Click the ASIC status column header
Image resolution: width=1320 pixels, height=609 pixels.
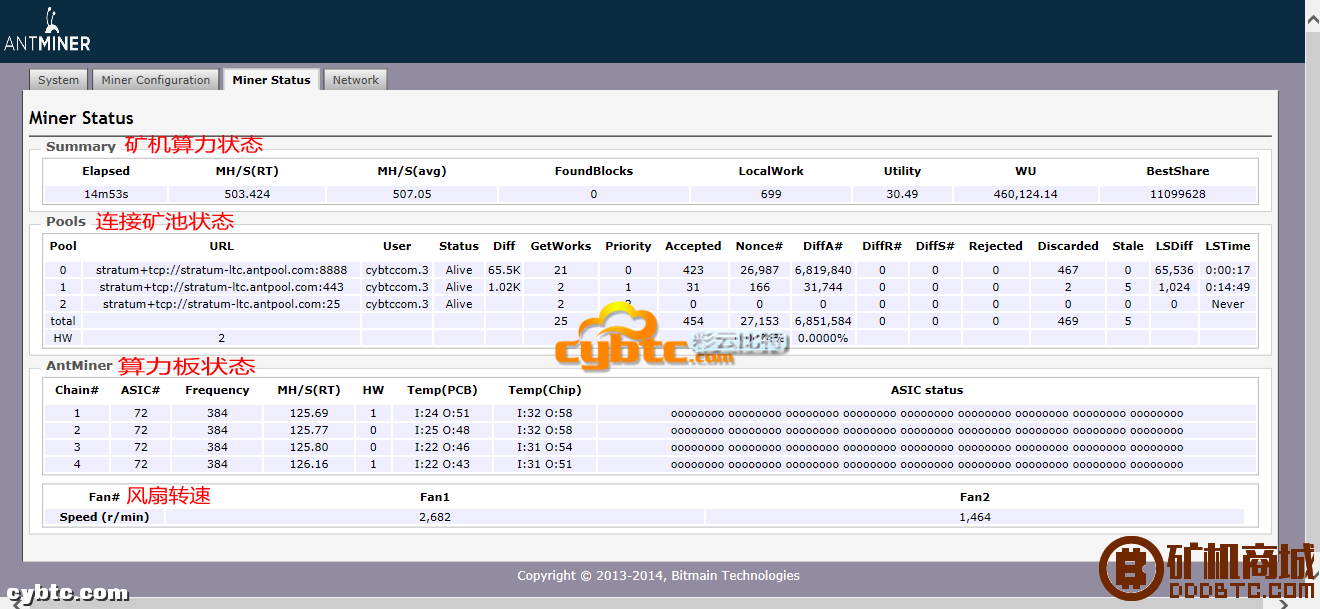pos(927,390)
